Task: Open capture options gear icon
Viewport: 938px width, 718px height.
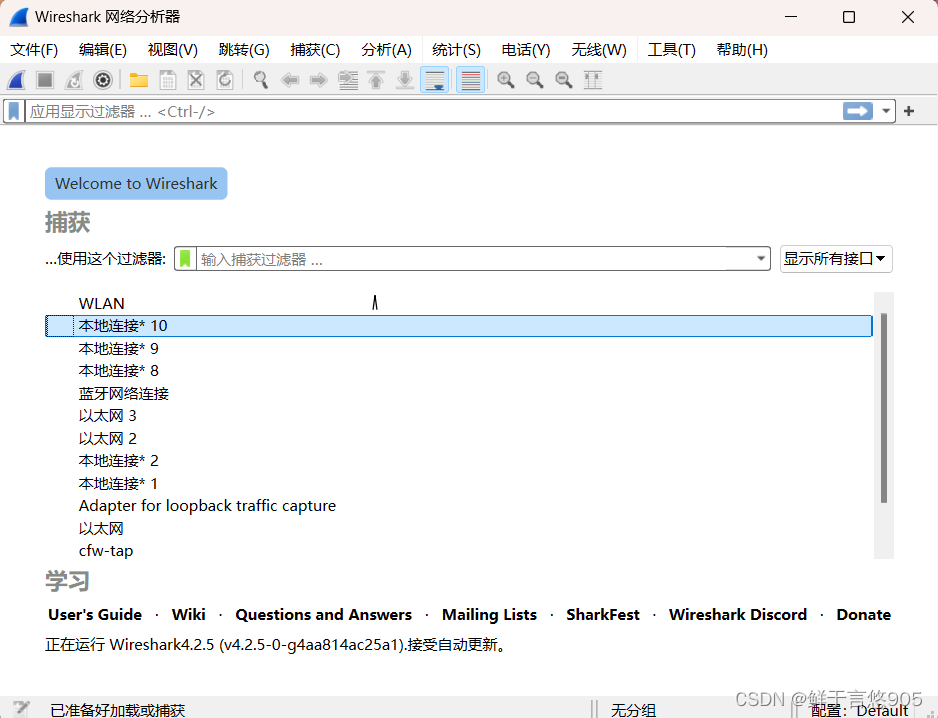Action: [103, 80]
